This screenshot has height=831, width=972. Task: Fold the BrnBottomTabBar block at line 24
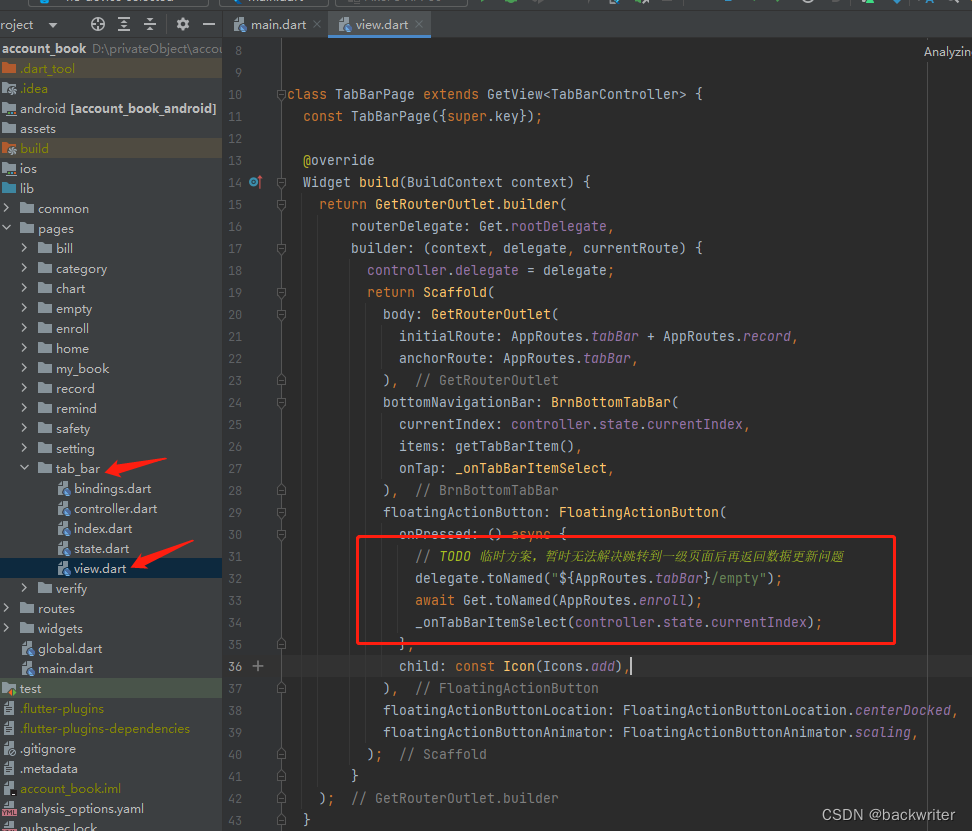click(x=281, y=403)
